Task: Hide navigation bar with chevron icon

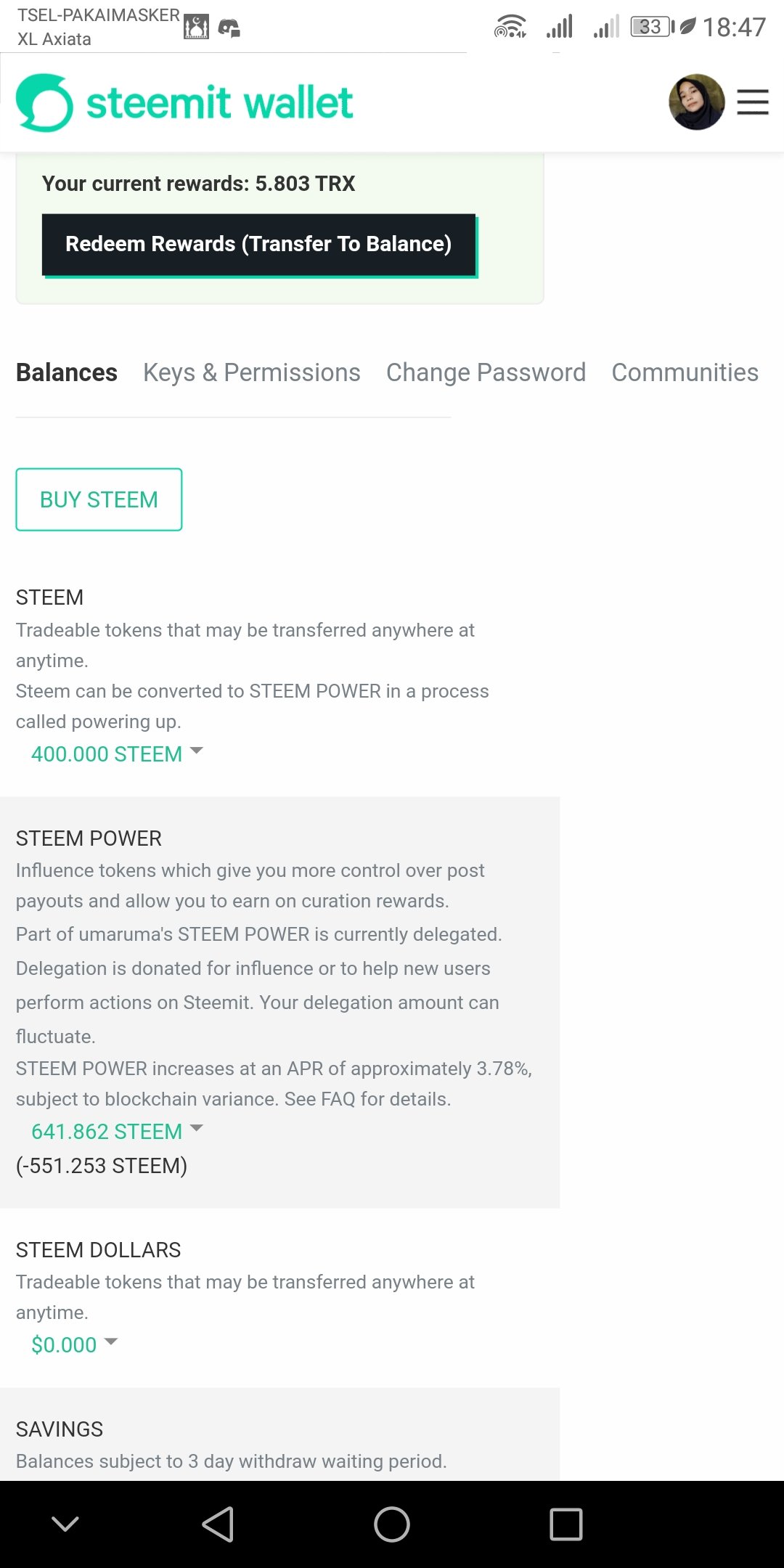Action: pos(65,1524)
